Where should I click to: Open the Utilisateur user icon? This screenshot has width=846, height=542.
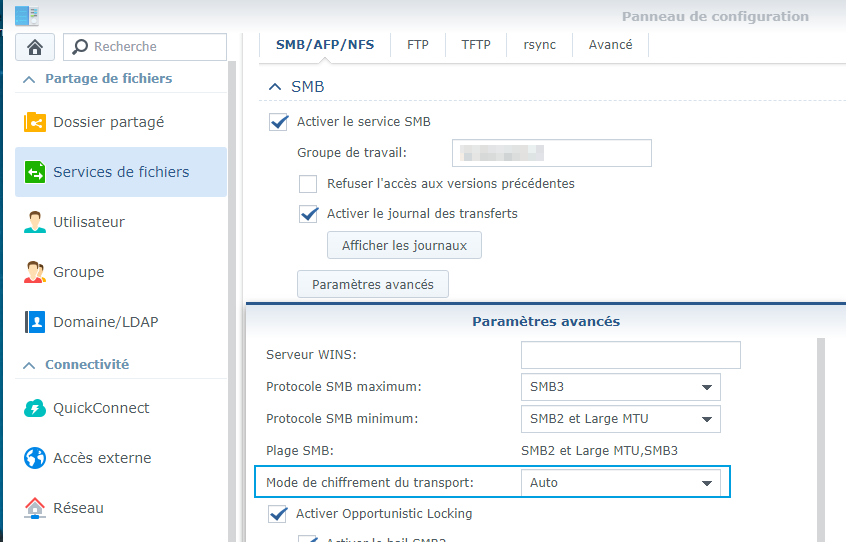click(35, 222)
